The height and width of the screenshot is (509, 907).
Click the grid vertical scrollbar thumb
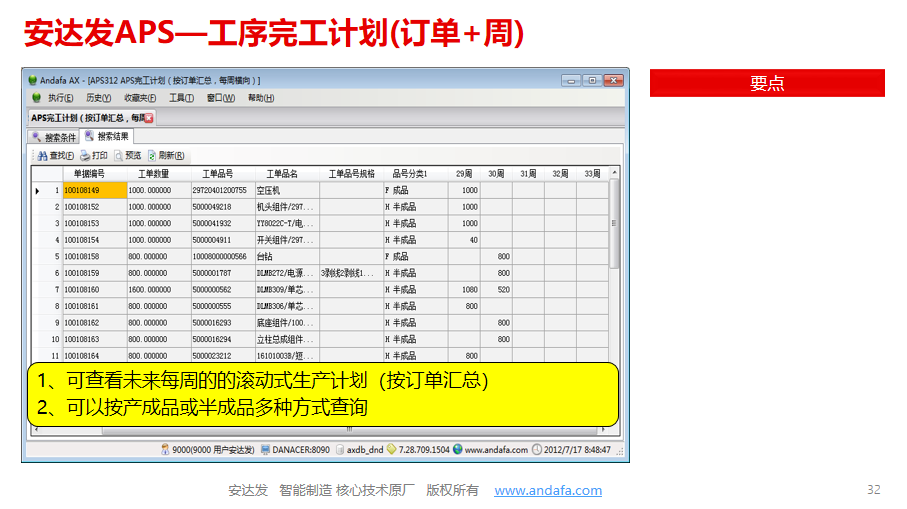pos(614,223)
